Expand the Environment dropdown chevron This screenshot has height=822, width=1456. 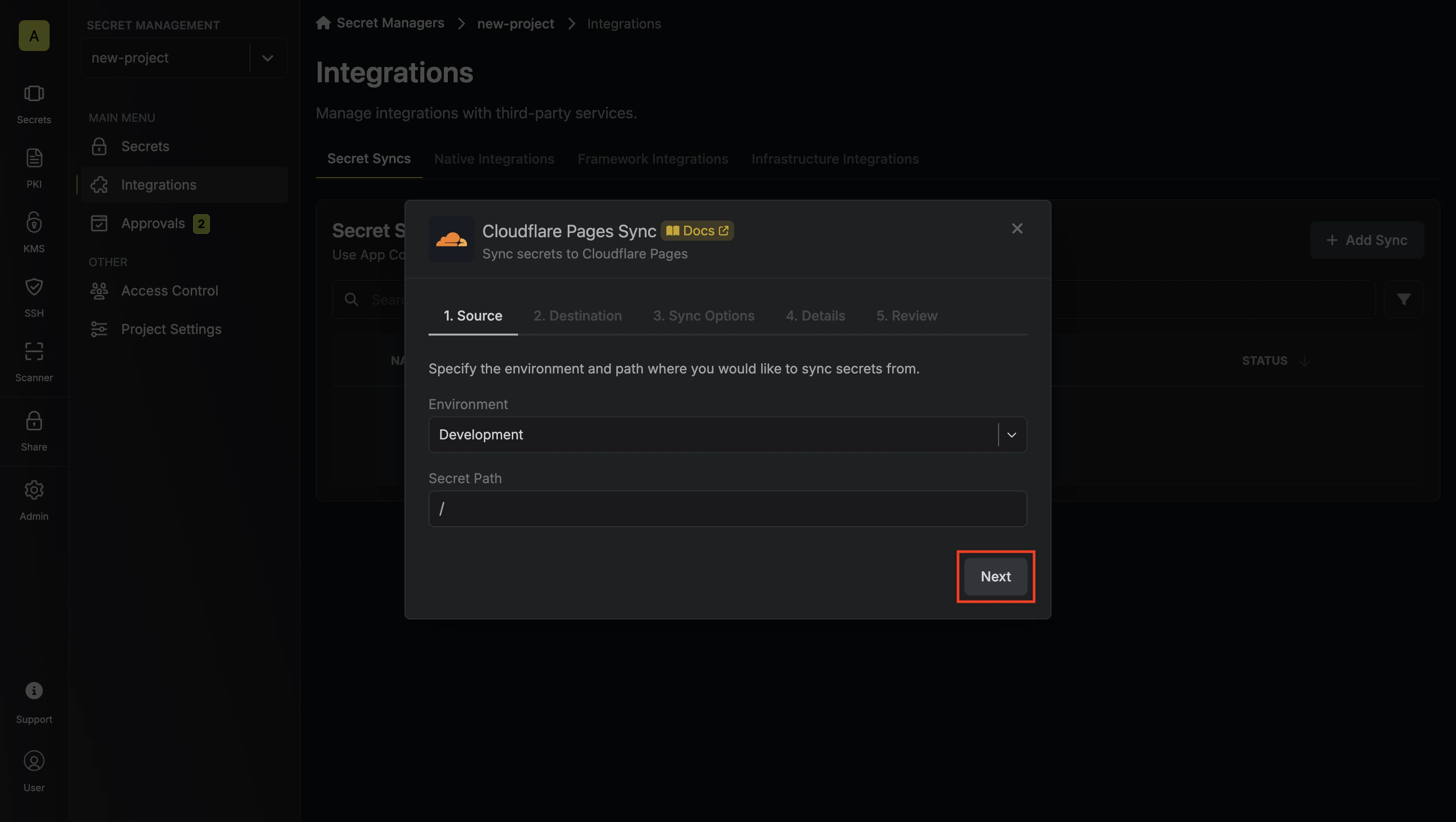[x=1012, y=435]
